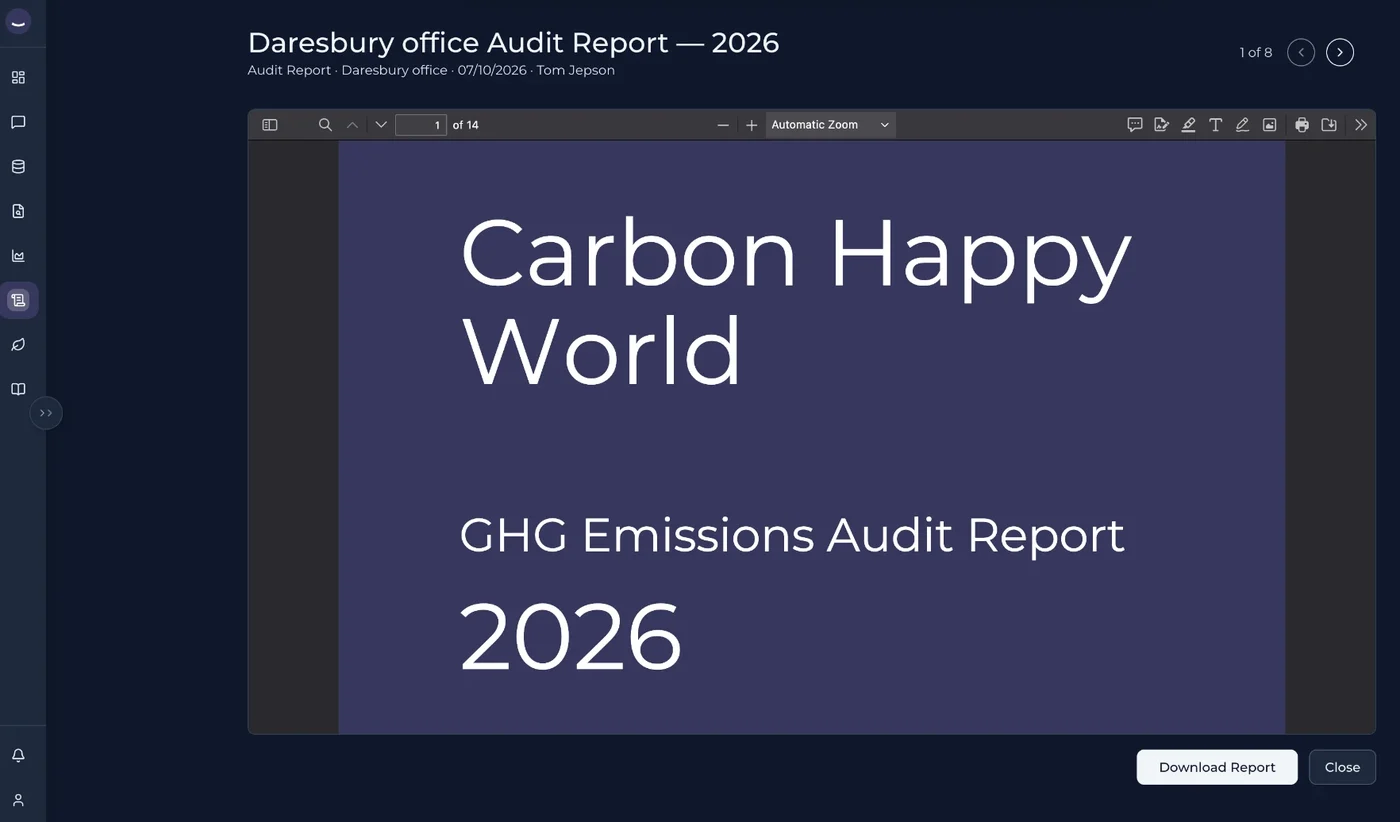1400x822 pixels.
Task: Open the analytics chart sidebar icon
Action: [18, 256]
